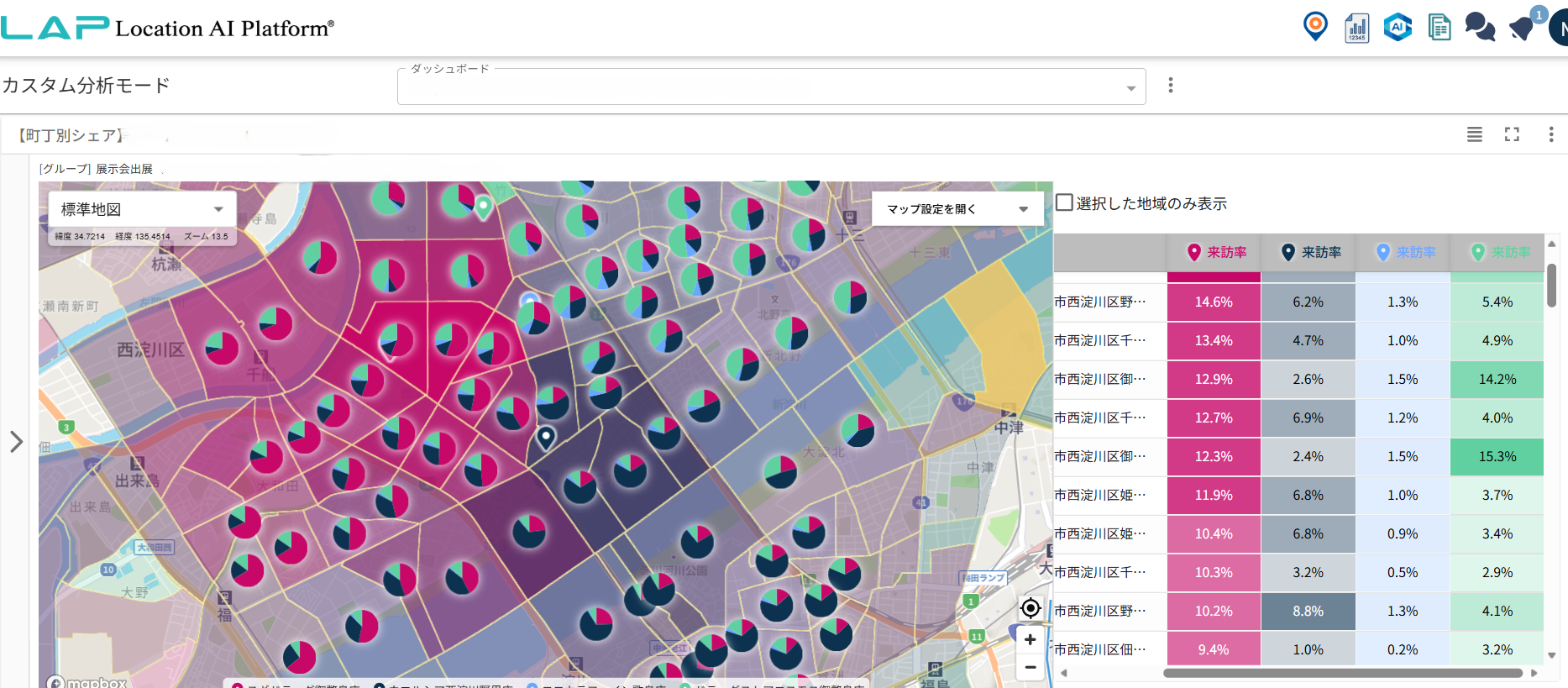The height and width of the screenshot is (688, 1568).
Task: Click the 14.6% magenta table cell
Action: pyautogui.click(x=1214, y=302)
